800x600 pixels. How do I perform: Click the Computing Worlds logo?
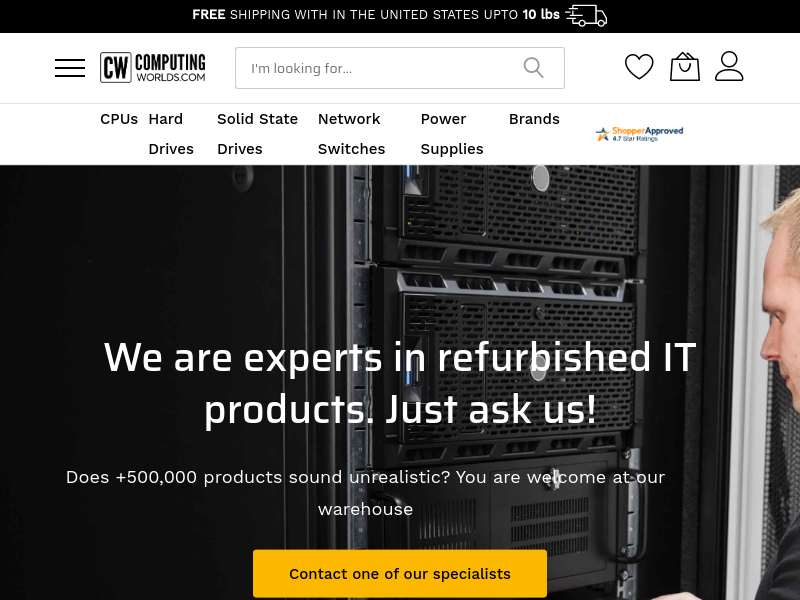coord(153,67)
